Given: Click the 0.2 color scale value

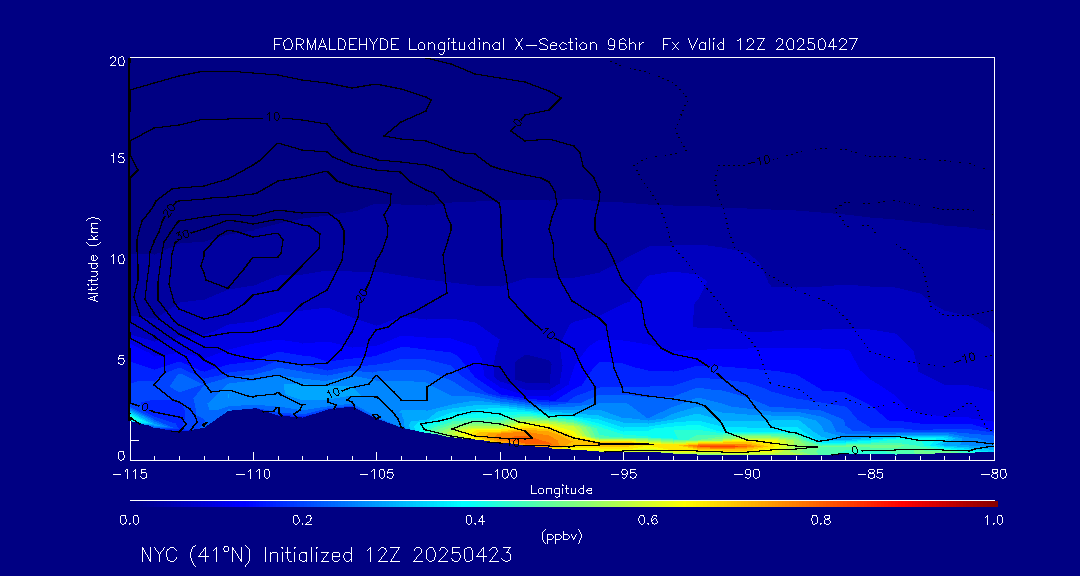Looking at the screenshot, I should pos(302,520).
